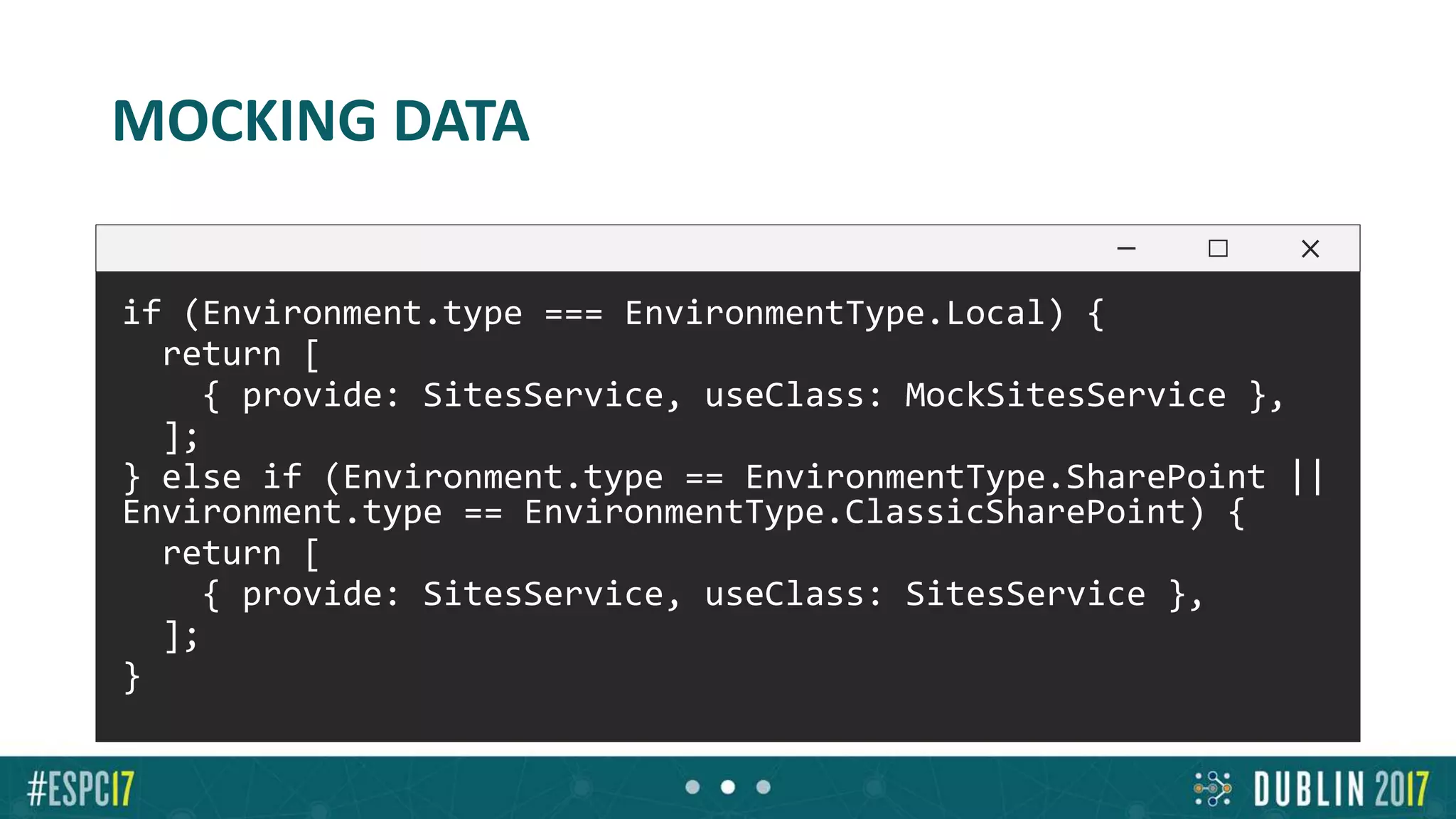1456x819 pixels.
Task: Click the line with useClass: MockSitesService
Action: 744,395
